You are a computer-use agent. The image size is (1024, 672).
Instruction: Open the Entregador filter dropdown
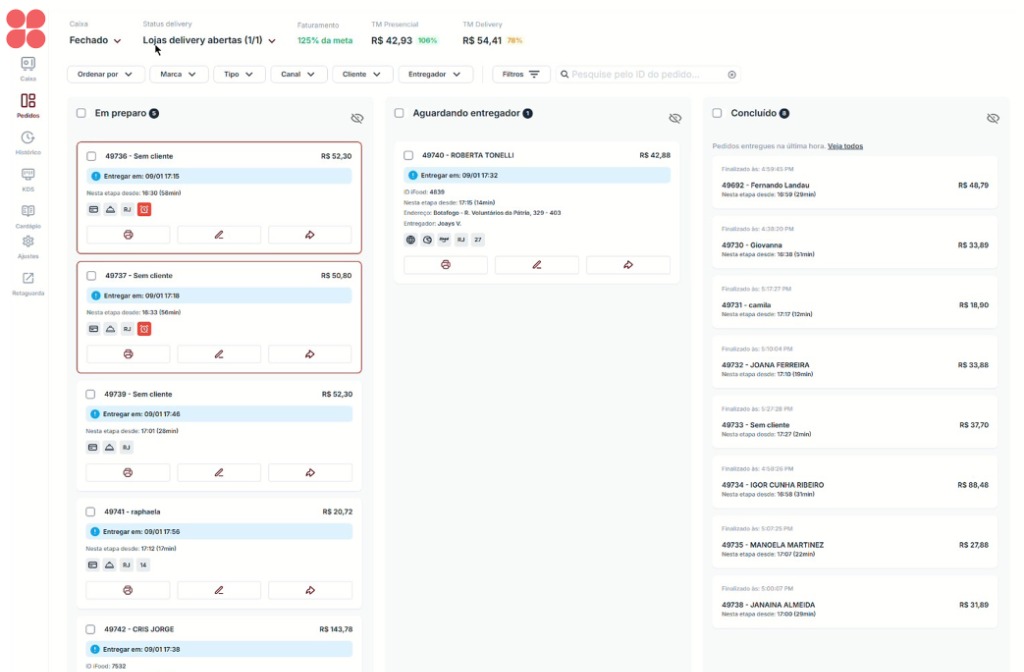coord(435,74)
